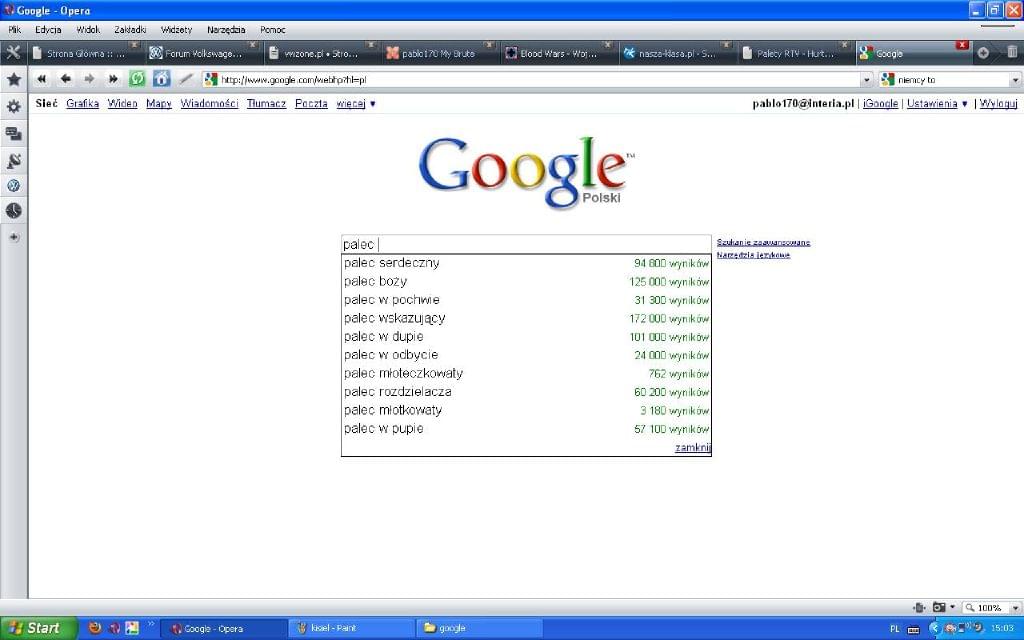Go to the Home page icon
The height and width of the screenshot is (640, 1024).
click(x=161, y=79)
